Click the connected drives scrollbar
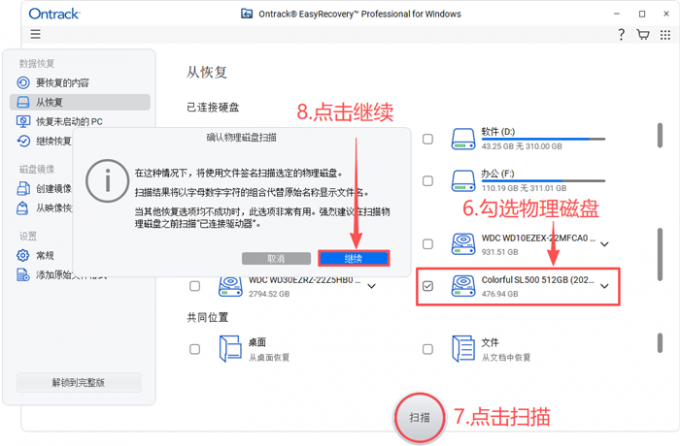Image resolution: width=680 pixels, height=446 pixels. tap(660, 135)
